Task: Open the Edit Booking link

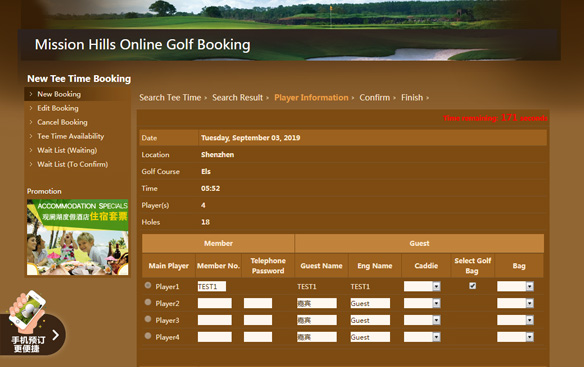Action: pyautogui.click(x=58, y=108)
